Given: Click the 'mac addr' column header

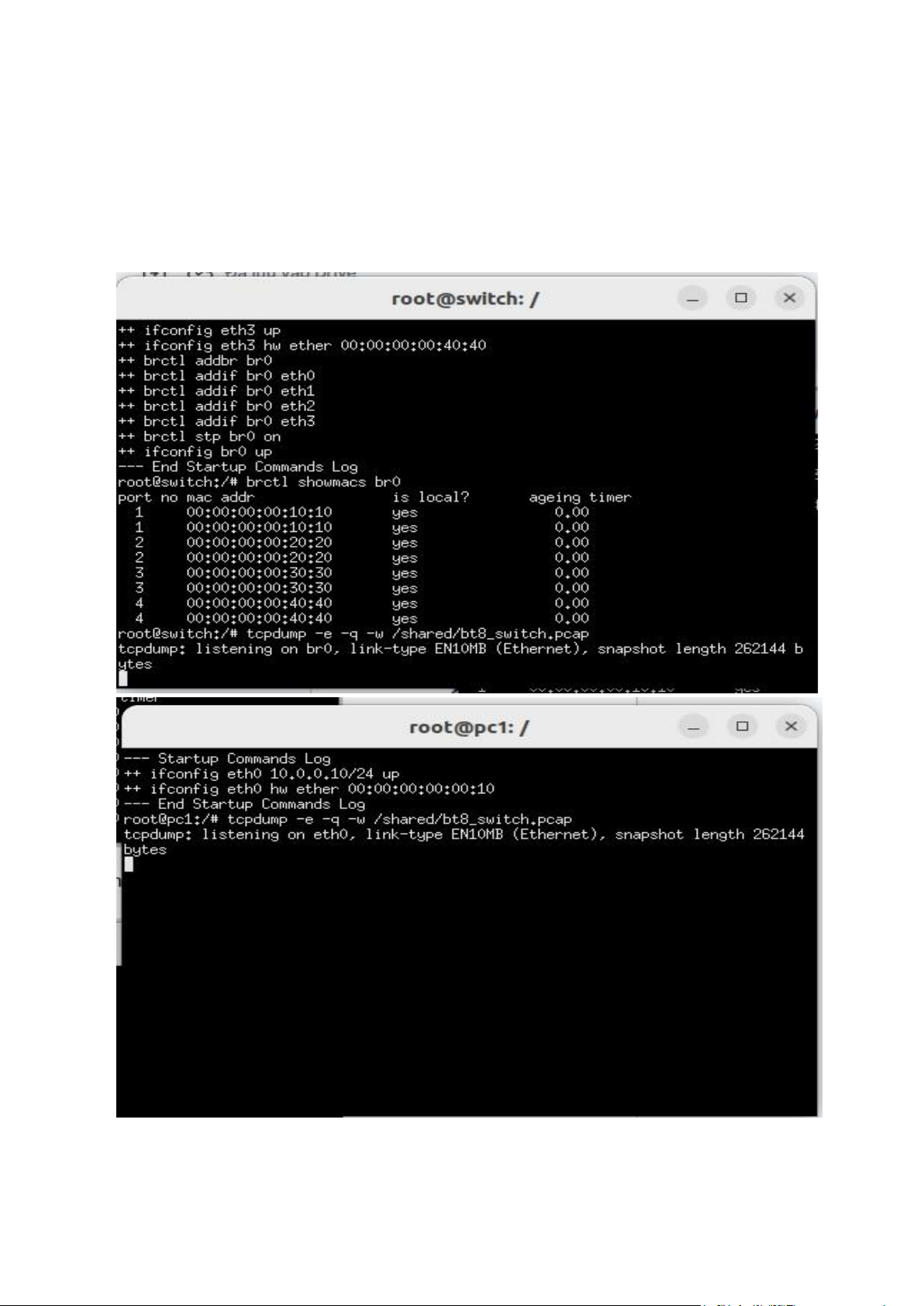Looking at the screenshot, I should pos(220,497).
